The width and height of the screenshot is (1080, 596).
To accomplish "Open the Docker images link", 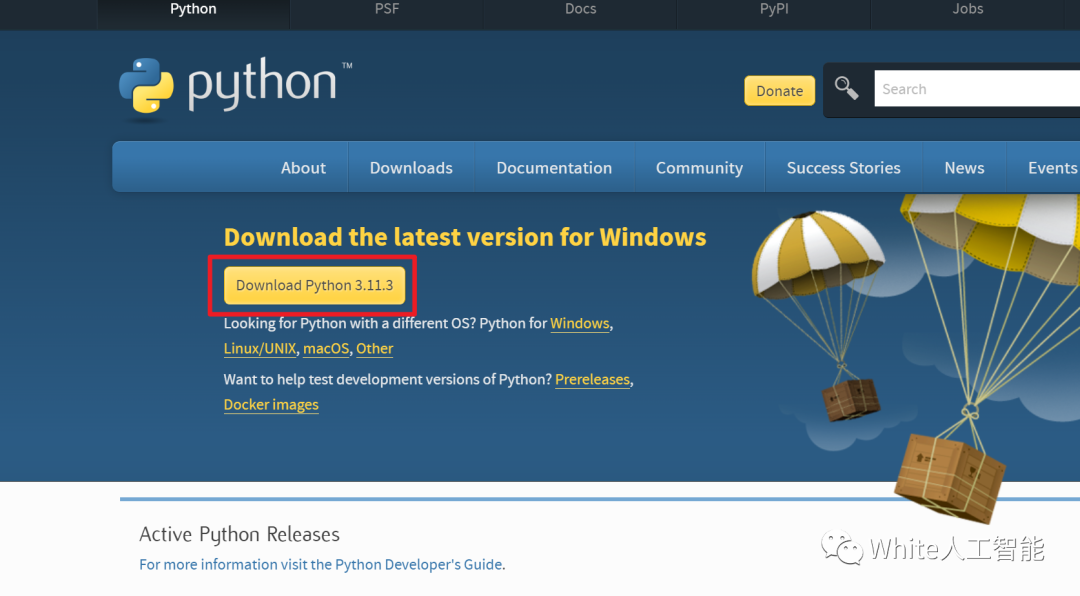I will pos(271,405).
